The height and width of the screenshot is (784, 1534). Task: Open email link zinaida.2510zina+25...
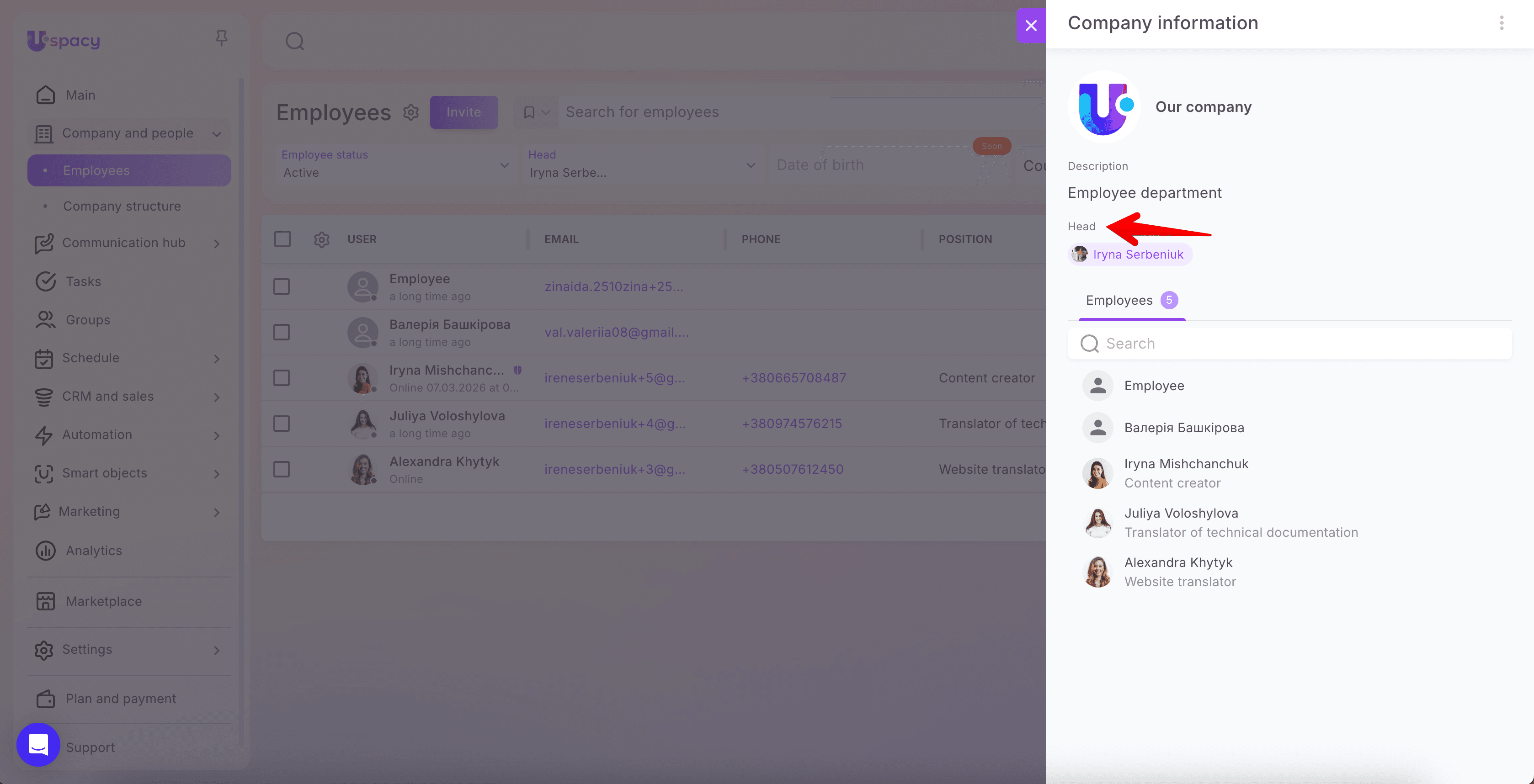click(614, 287)
